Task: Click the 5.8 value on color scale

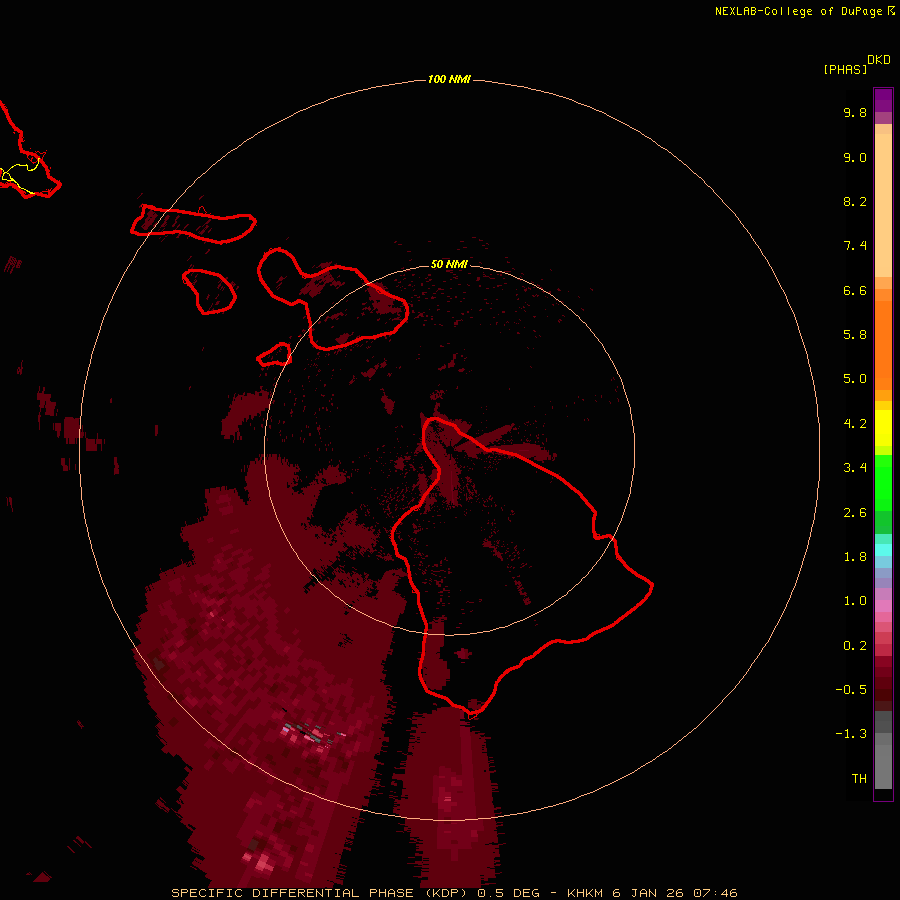Action: pyautogui.click(x=855, y=335)
